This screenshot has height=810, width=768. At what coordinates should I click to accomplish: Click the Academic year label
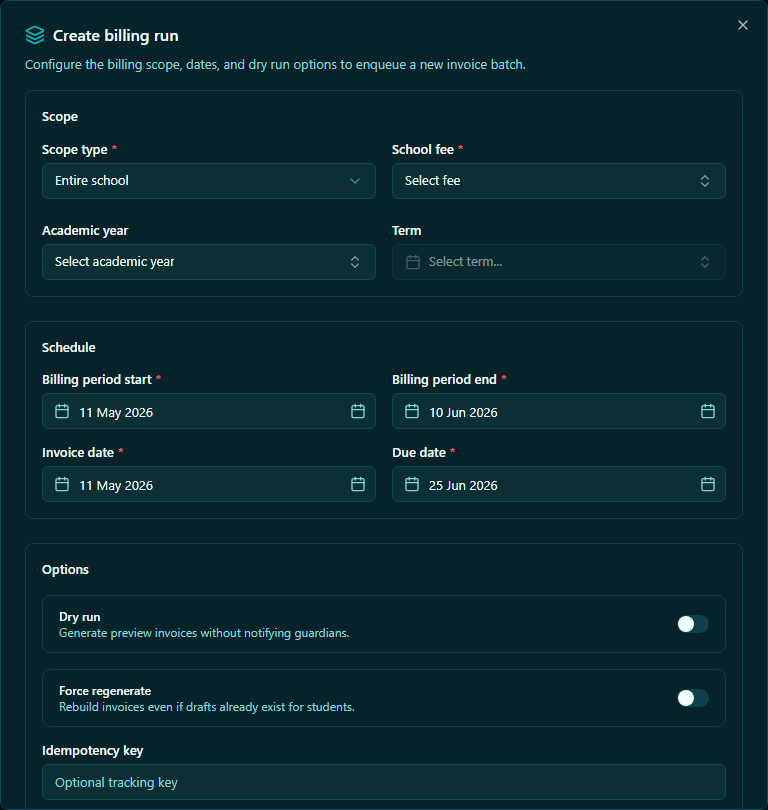(x=85, y=231)
